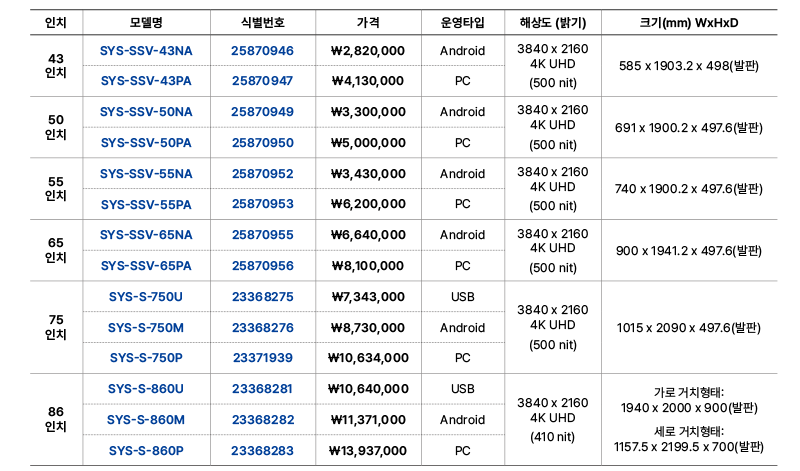Open the SYS-S-860M model link
The width and height of the screenshot is (800, 471).
(x=146, y=420)
